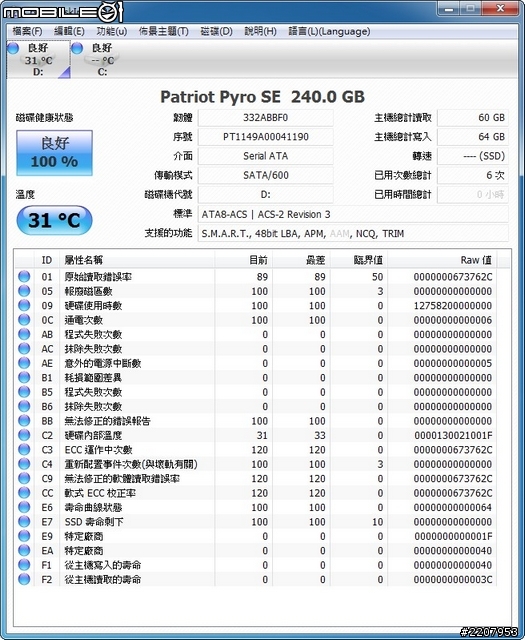525x640 pixels.
Task: Select the 硬碟內部溫度 attribute name
Action: click(93, 436)
